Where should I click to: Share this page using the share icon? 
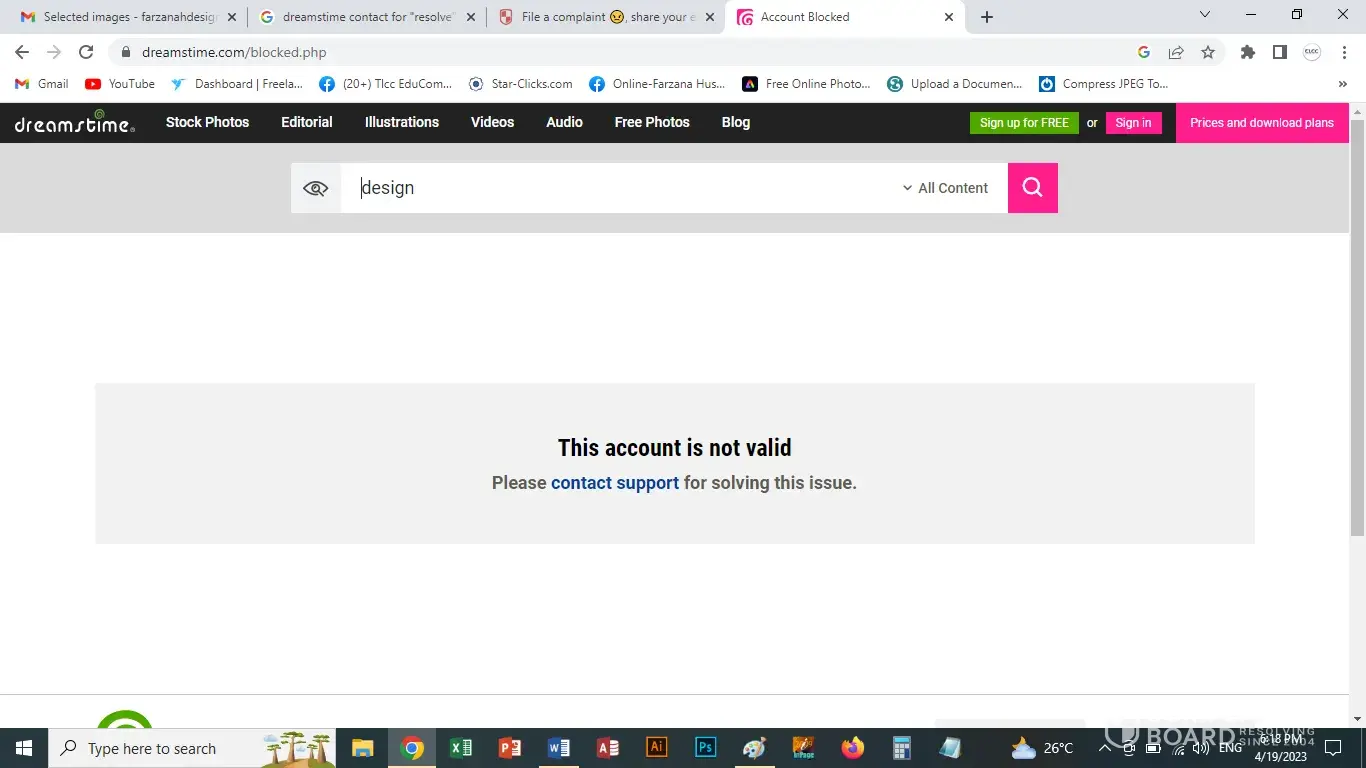(x=1176, y=52)
